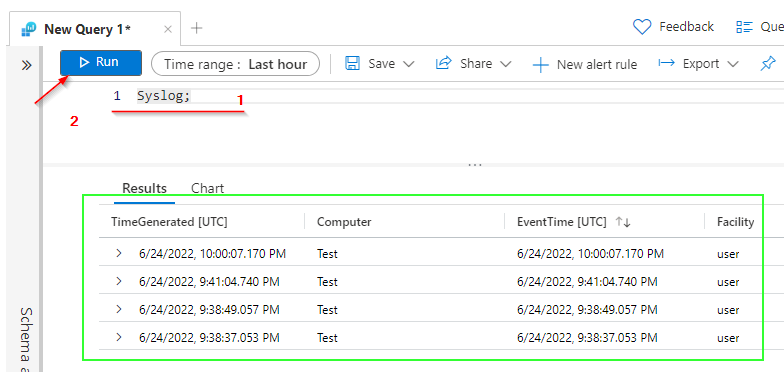Open the Time range Last hour selector
Screen dimensions: 784x372
point(235,64)
